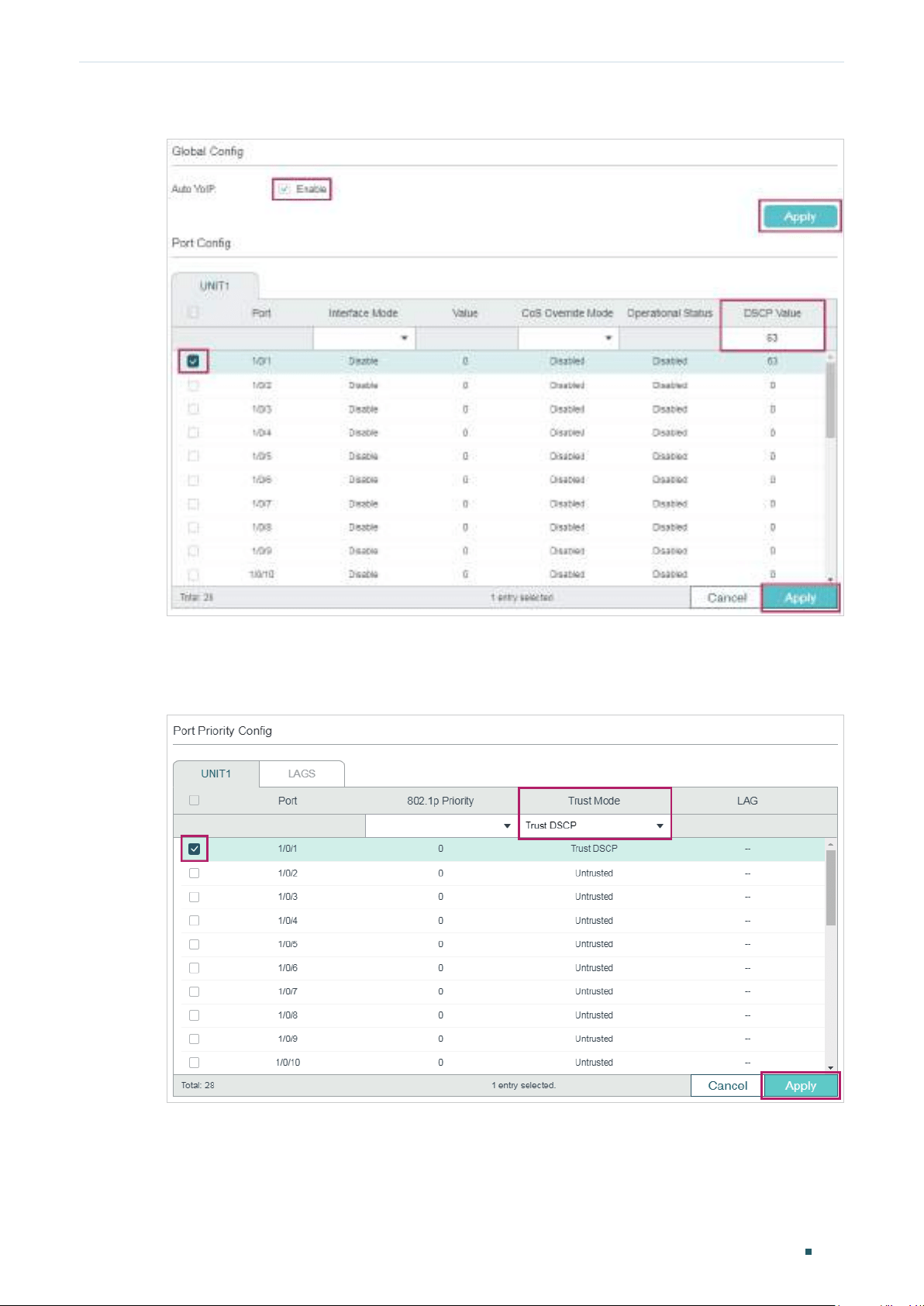Viewport: 924px width, 1306px height.
Task: Click Apply at bottom of Port Config table
Action: click(800, 598)
